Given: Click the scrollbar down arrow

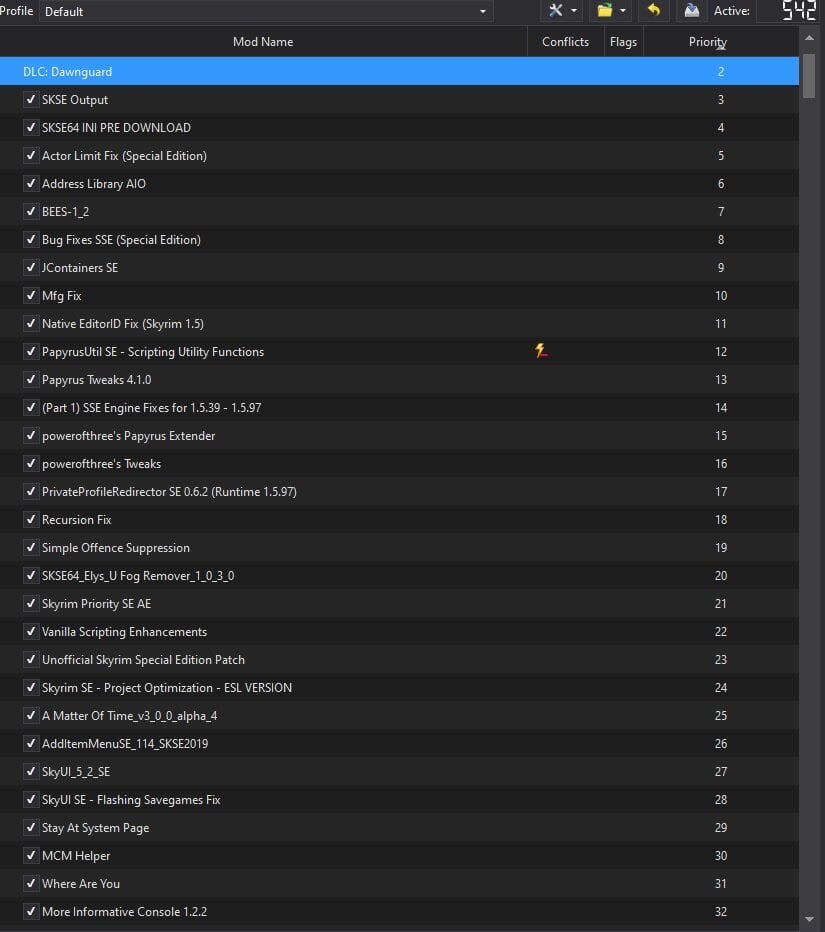Looking at the screenshot, I should click(x=809, y=920).
